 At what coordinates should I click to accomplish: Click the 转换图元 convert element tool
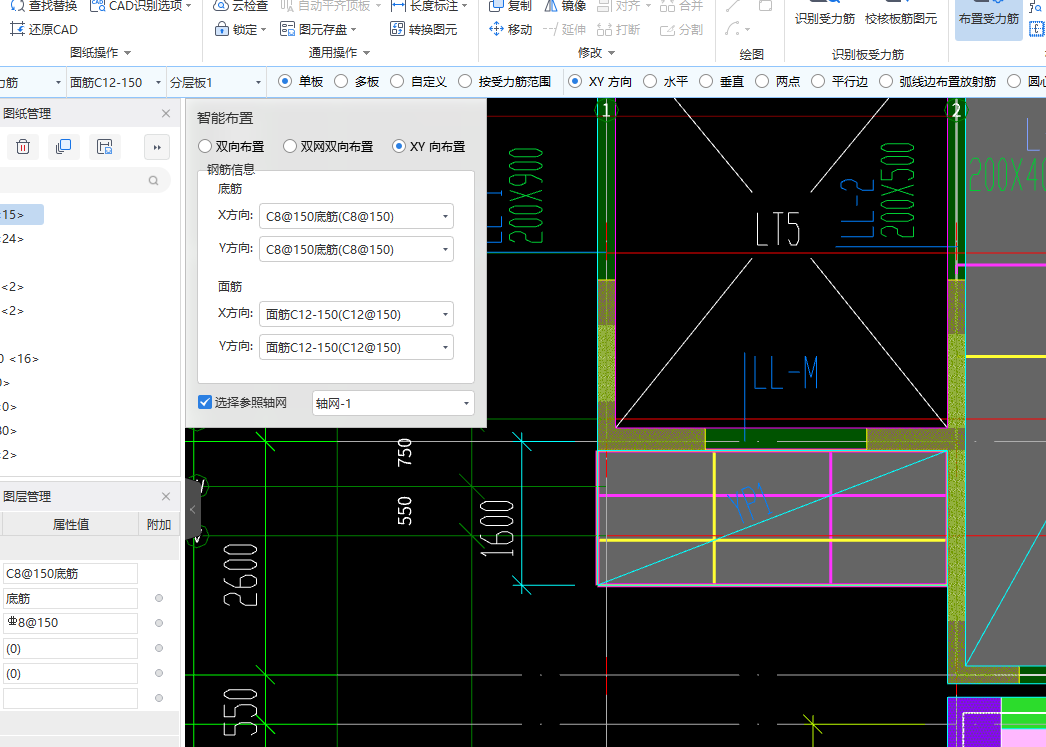[x=424, y=29]
